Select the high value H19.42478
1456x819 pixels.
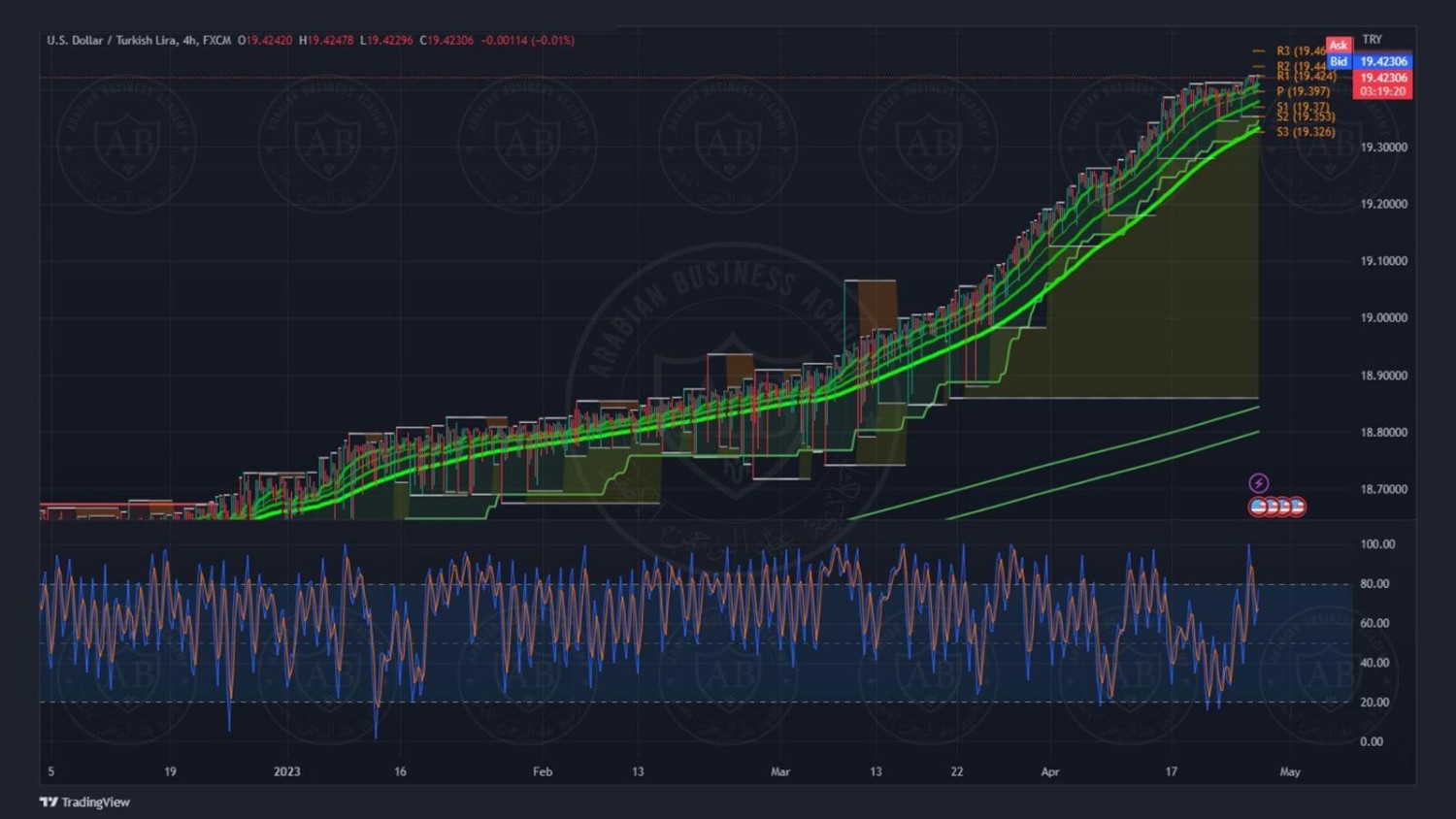[326, 41]
